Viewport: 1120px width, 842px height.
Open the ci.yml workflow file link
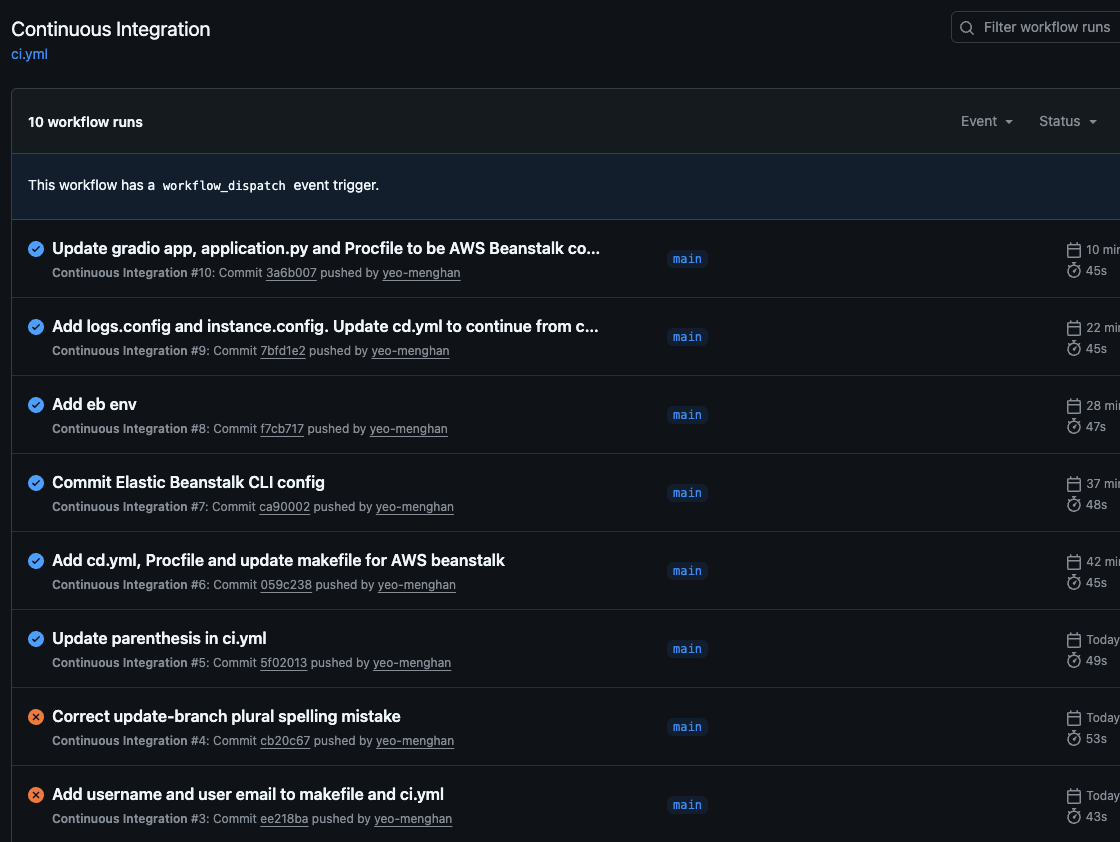click(29, 55)
